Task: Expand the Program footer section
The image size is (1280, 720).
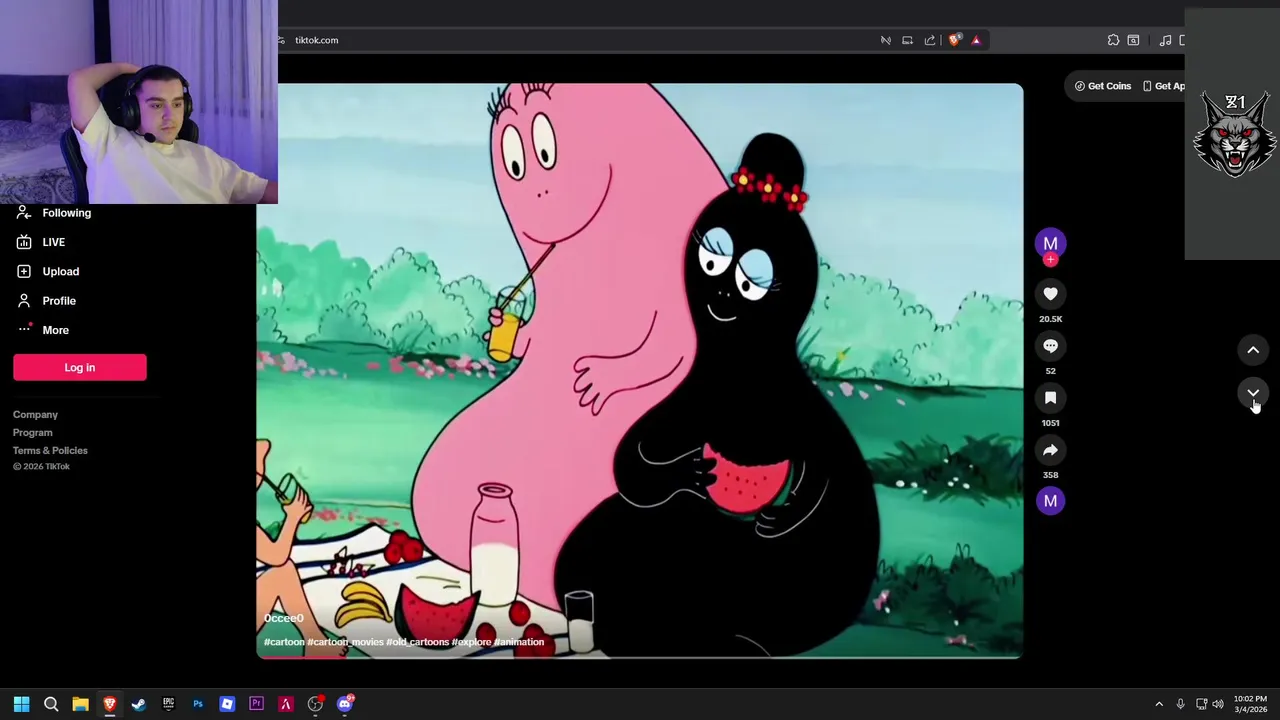Action: click(32, 432)
